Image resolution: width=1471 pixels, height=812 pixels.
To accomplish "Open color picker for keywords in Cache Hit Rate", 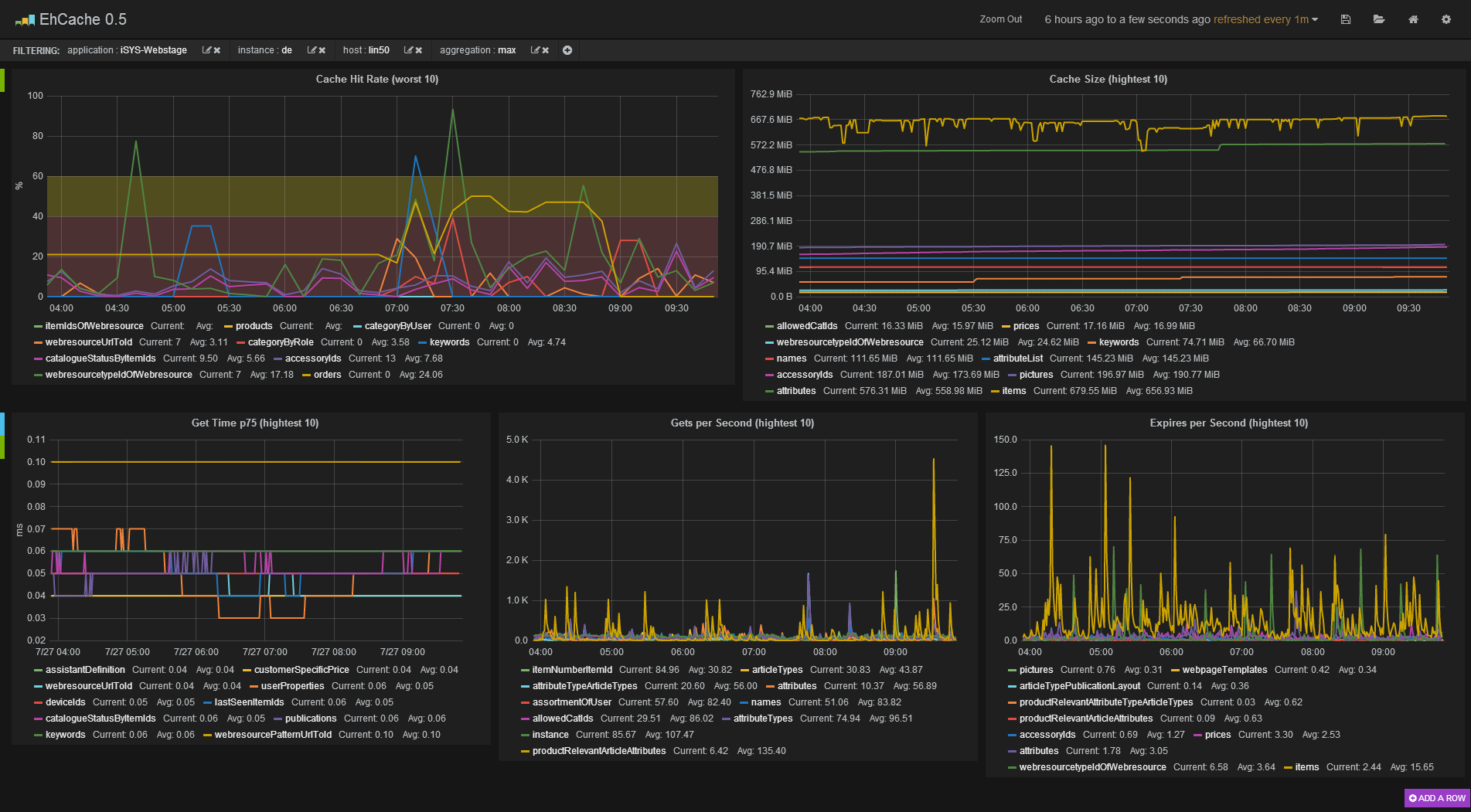I will (x=423, y=342).
